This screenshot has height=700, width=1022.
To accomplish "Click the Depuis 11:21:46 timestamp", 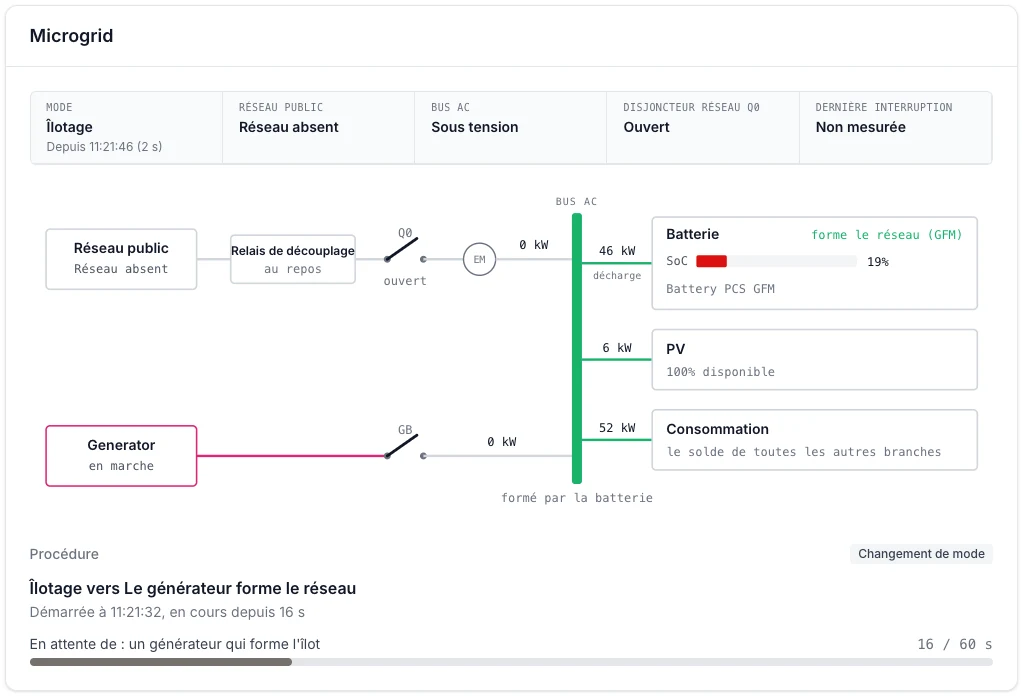I will [x=104, y=147].
